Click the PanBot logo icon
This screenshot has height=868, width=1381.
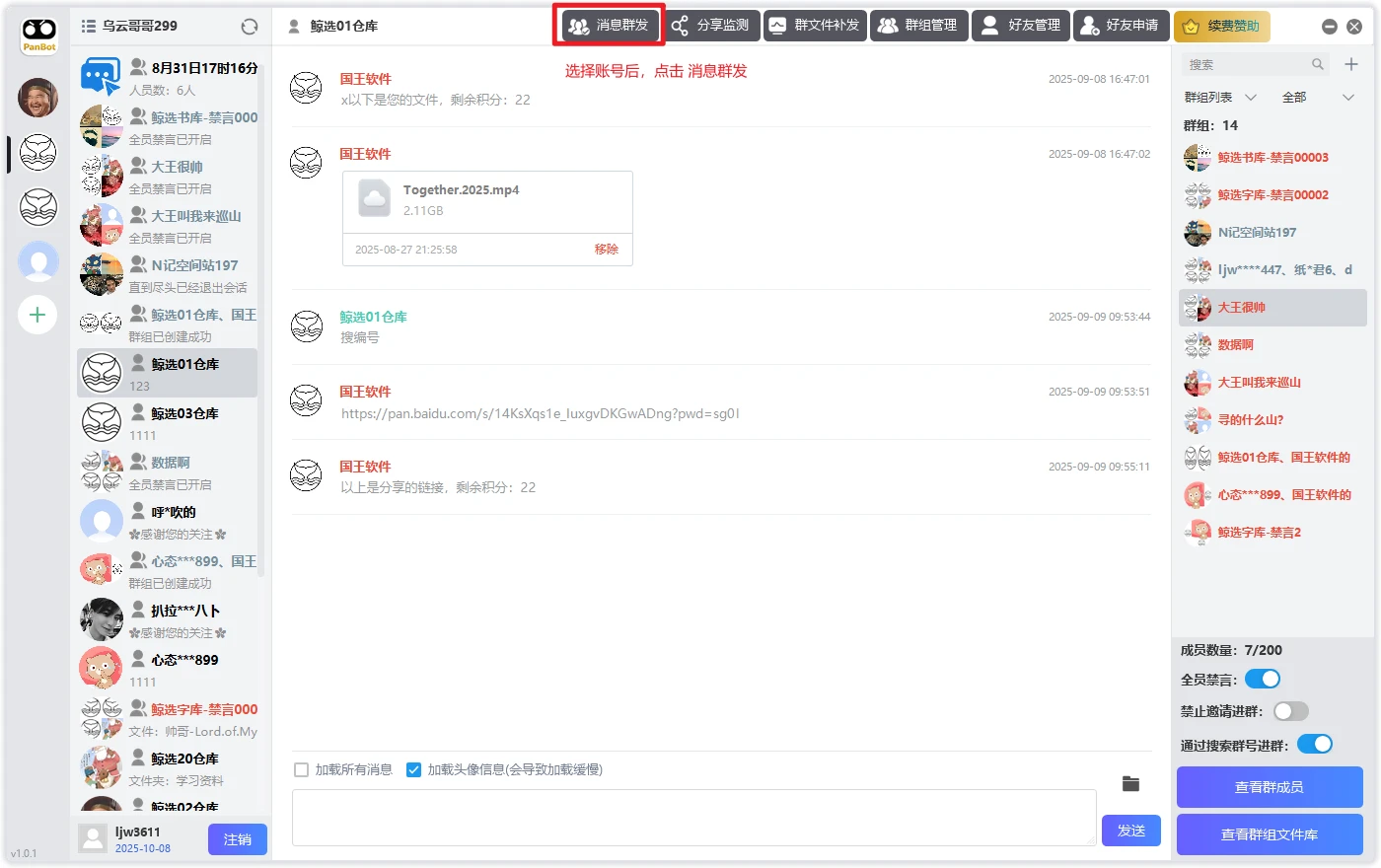(39, 36)
